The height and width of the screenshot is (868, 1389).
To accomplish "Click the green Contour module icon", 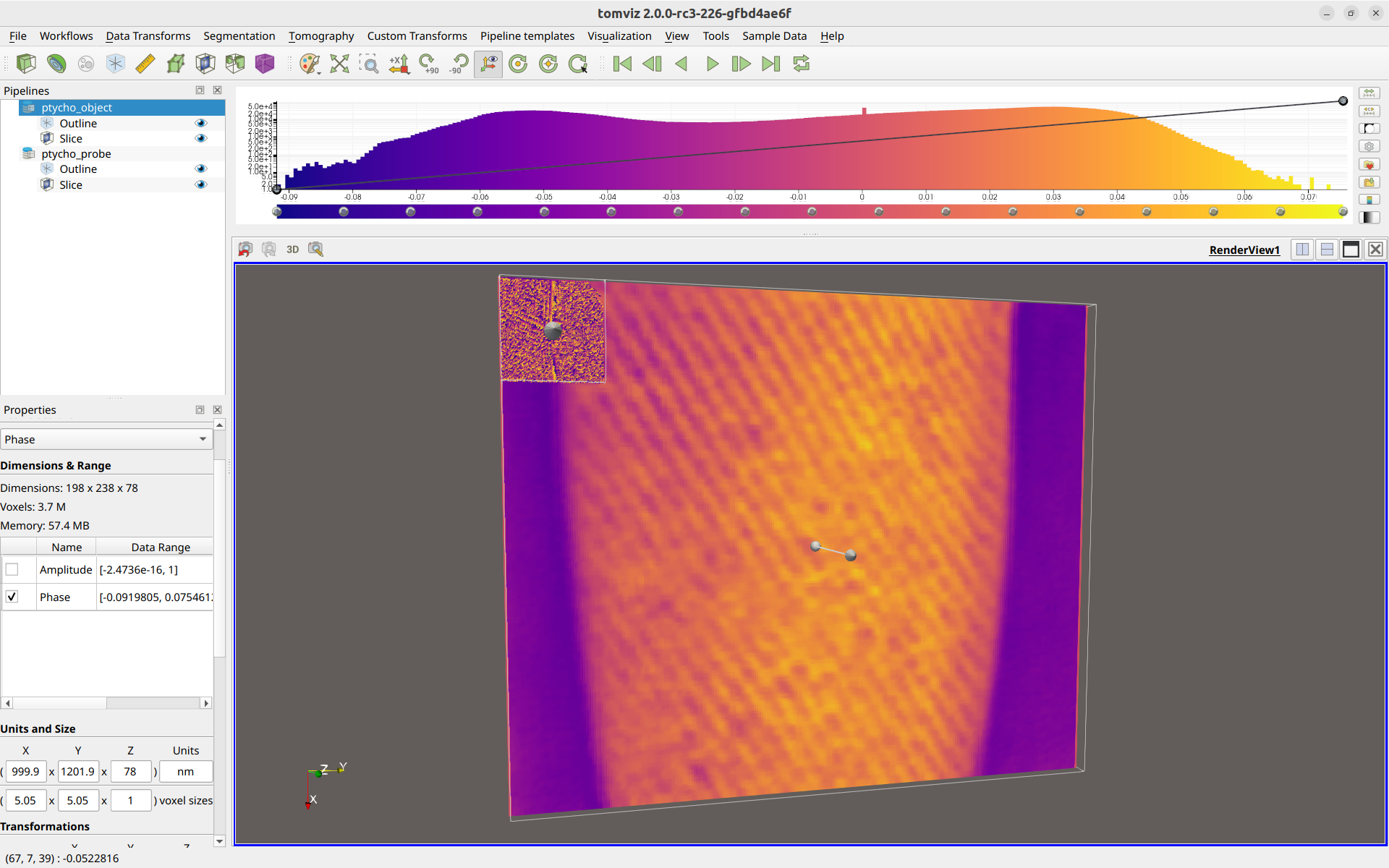I will click(x=56, y=64).
